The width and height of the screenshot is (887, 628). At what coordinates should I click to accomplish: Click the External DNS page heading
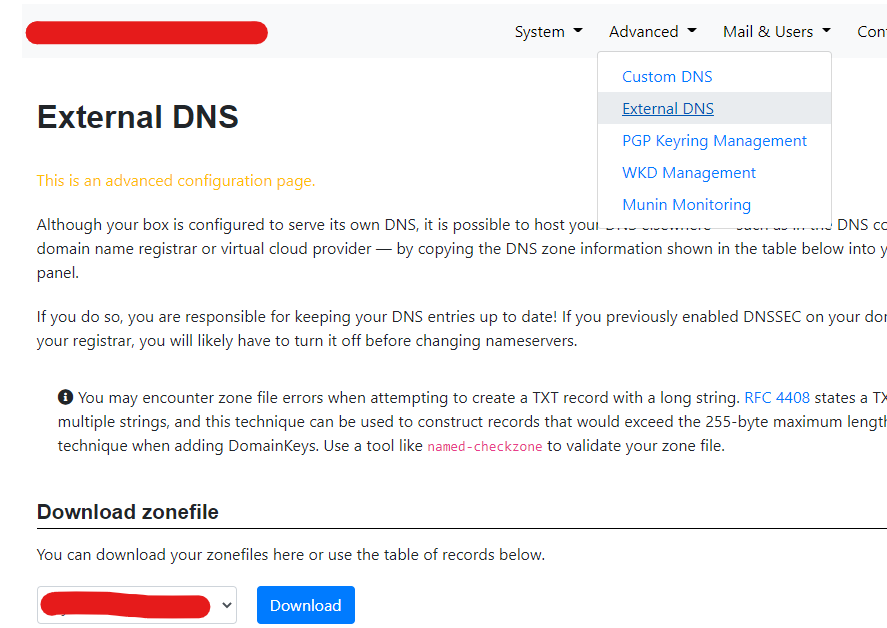coord(137,117)
